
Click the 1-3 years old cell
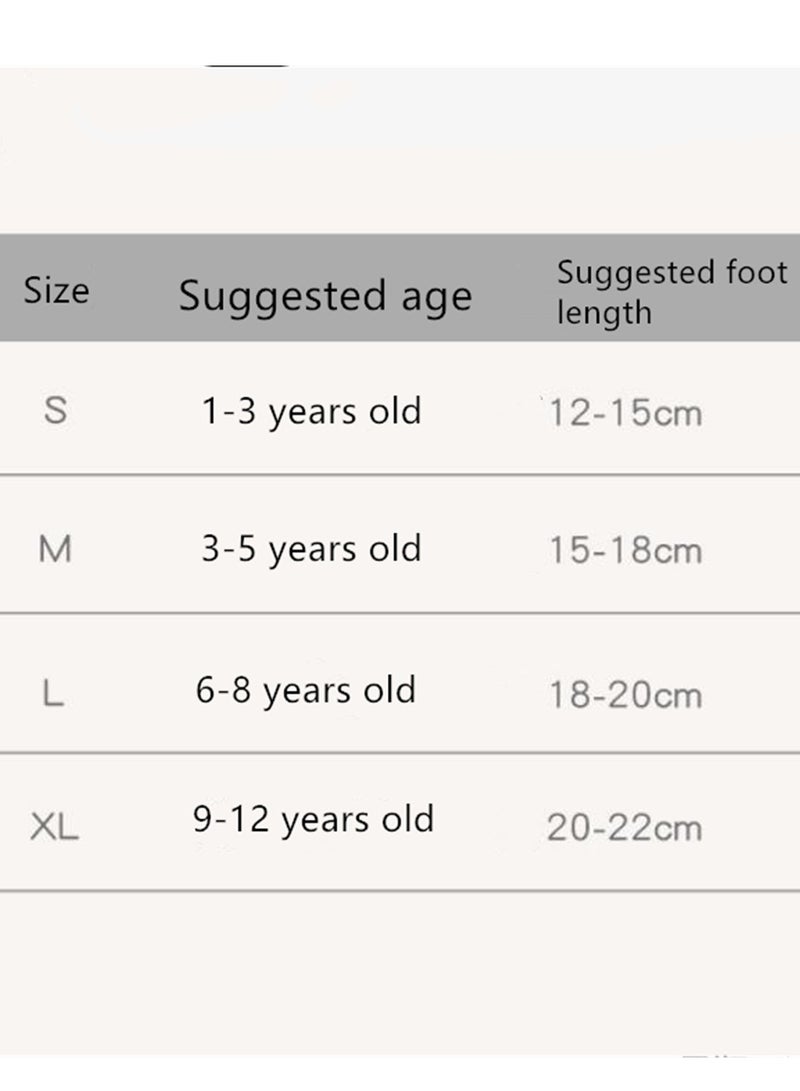(312, 411)
